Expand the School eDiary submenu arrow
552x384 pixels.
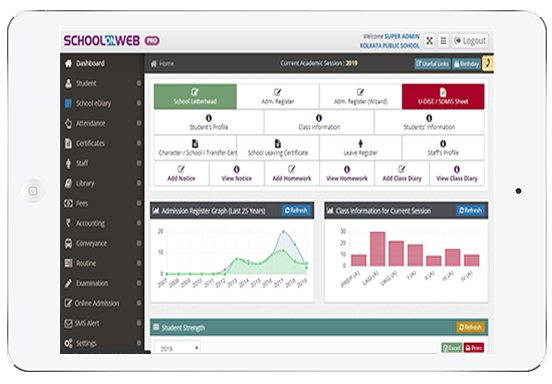point(139,103)
